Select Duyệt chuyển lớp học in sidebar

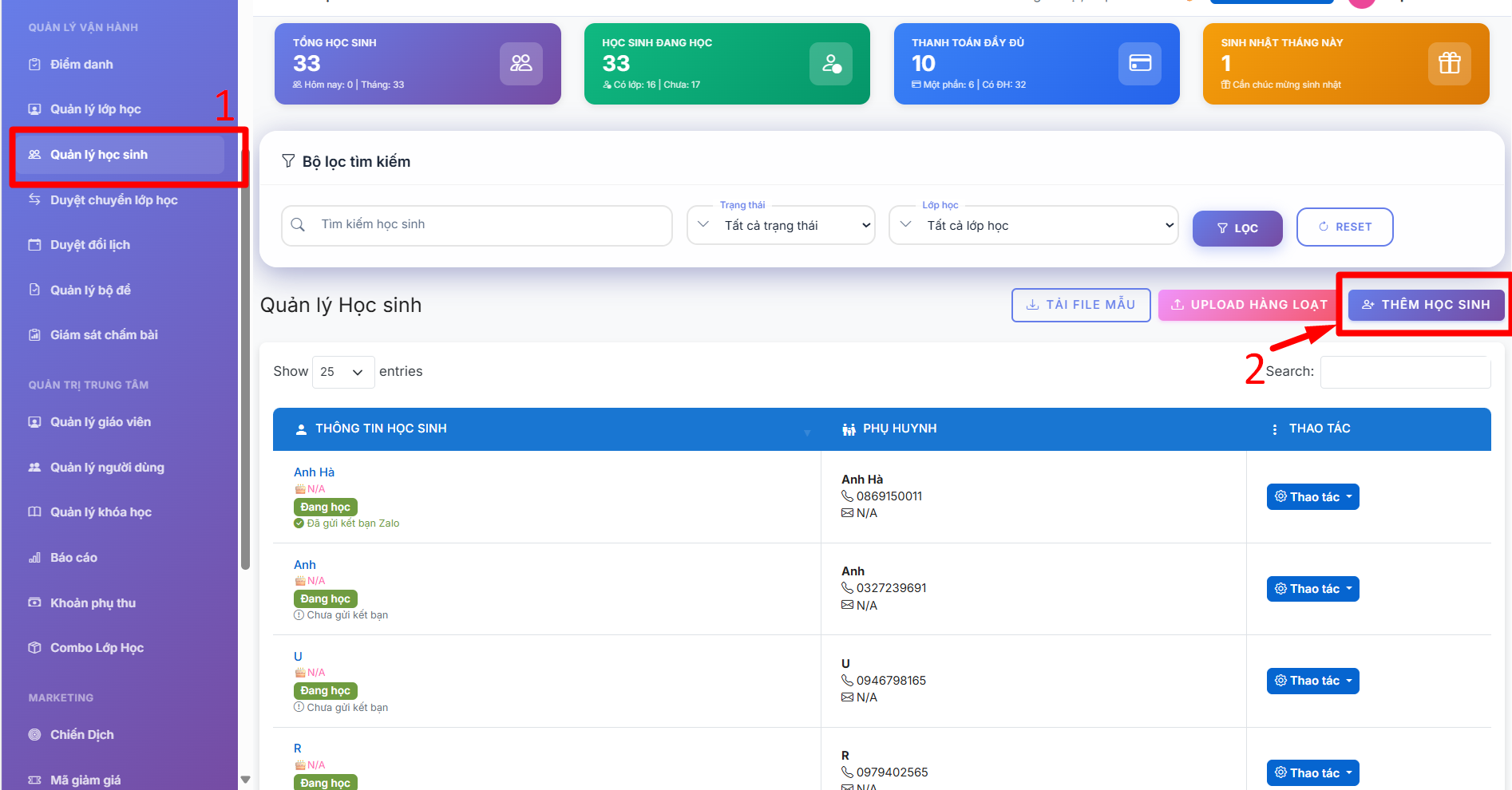point(113,200)
